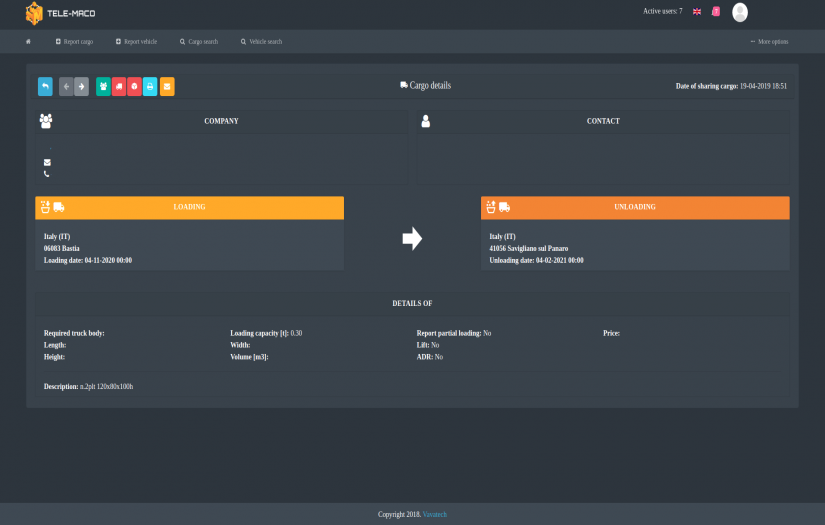Open the user profile avatar
The width and height of the screenshot is (825, 525).
point(740,12)
